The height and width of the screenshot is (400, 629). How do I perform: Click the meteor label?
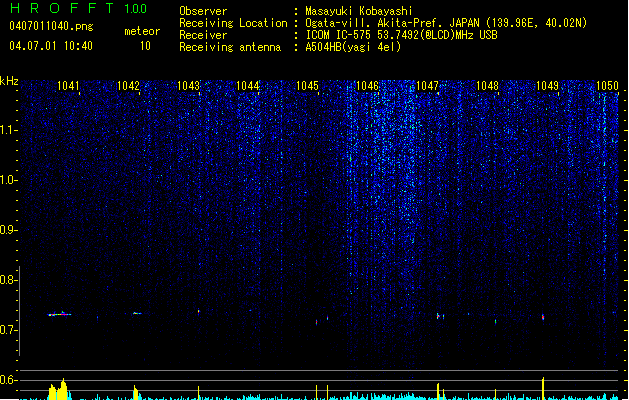[142, 31]
